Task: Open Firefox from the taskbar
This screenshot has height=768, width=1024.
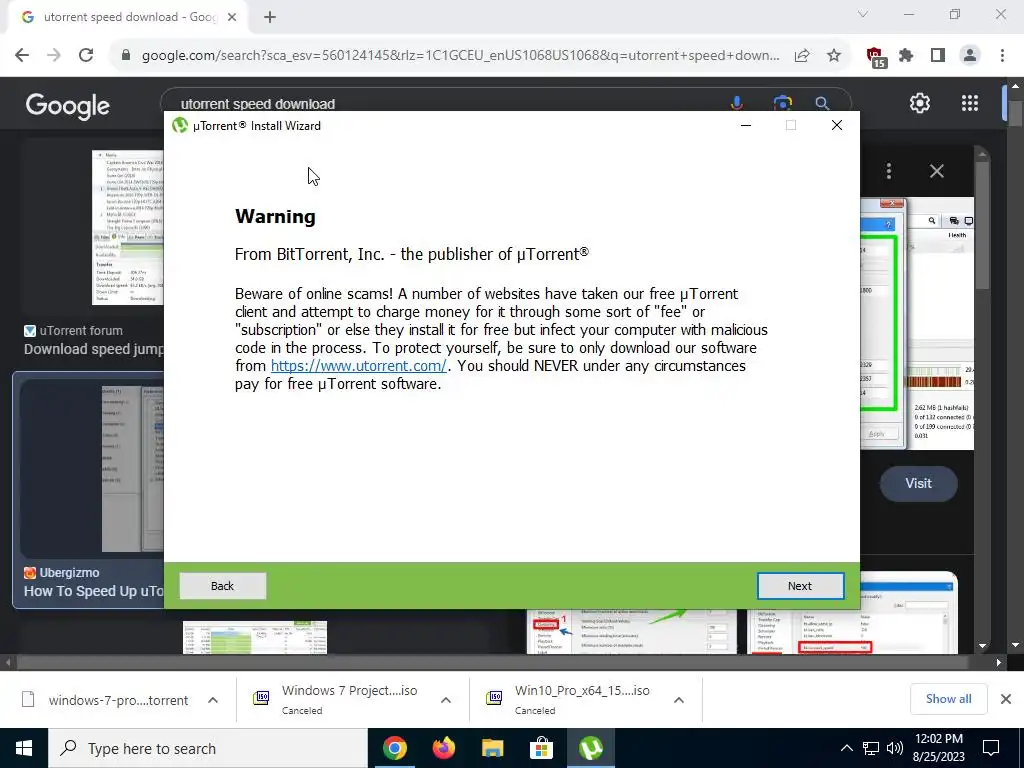Action: pos(443,748)
